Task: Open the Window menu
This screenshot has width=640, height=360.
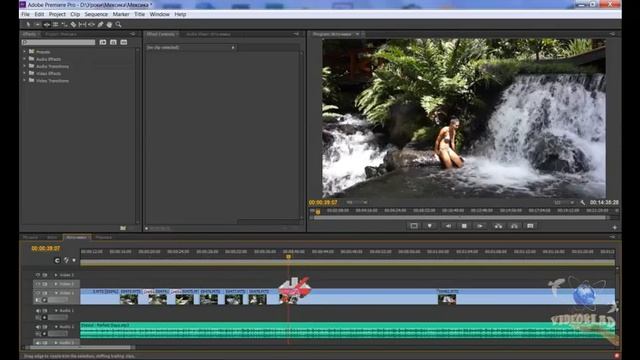Action: coord(160,14)
